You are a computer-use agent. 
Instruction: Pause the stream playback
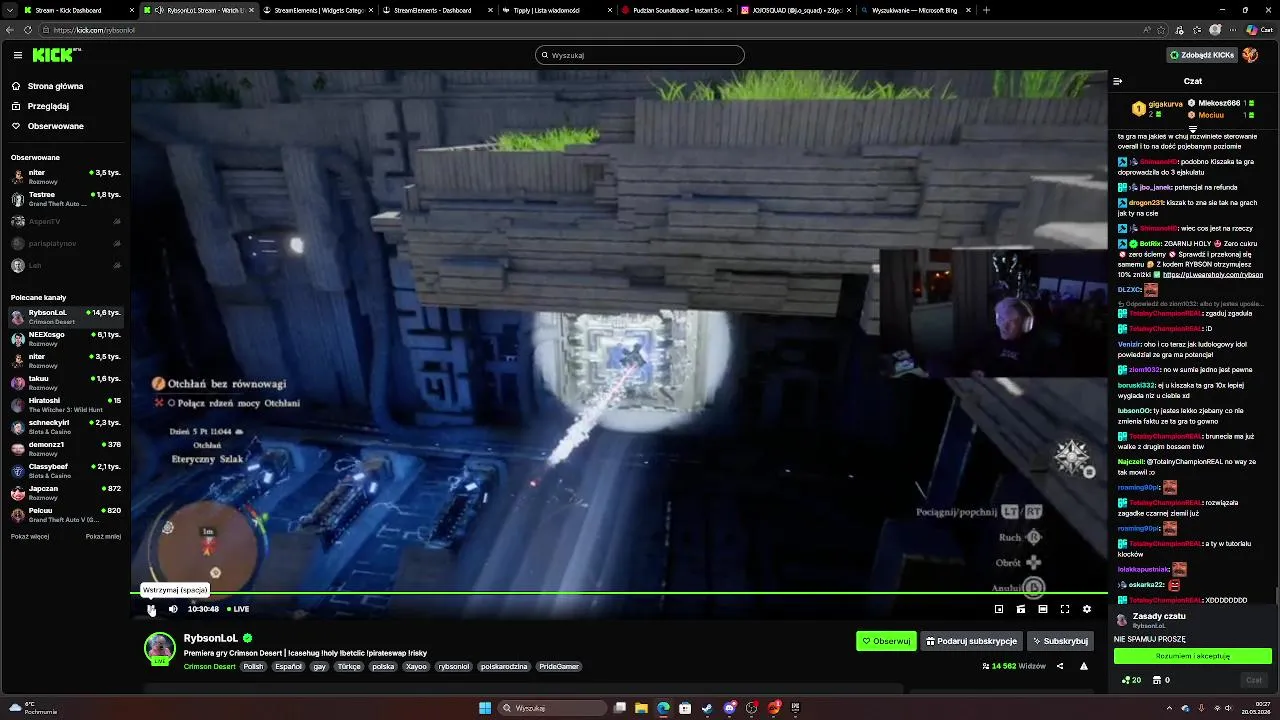pos(151,609)
